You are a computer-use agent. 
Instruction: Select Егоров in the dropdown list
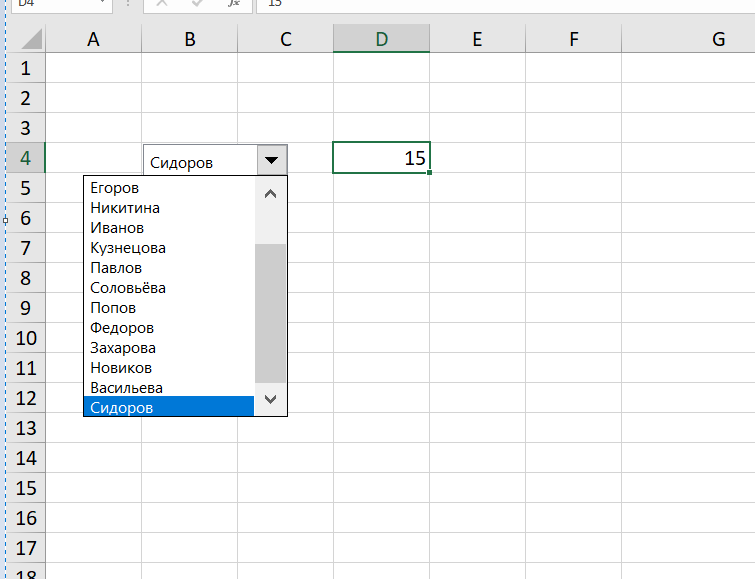(169, 188)
